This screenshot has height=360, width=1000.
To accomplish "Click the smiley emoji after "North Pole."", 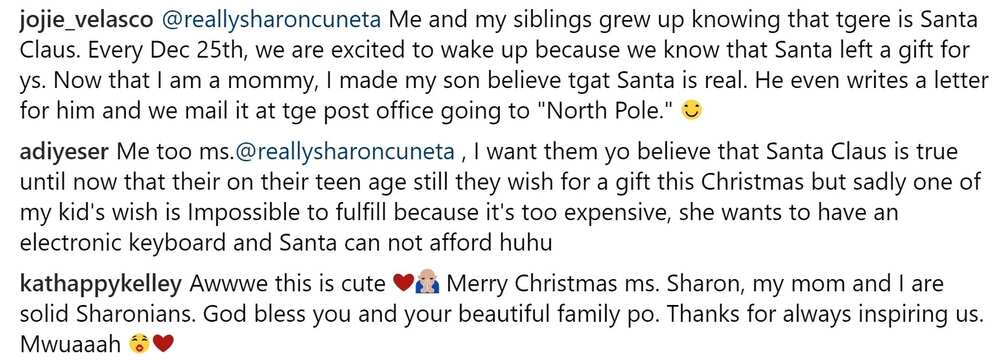I will [691, 112].
